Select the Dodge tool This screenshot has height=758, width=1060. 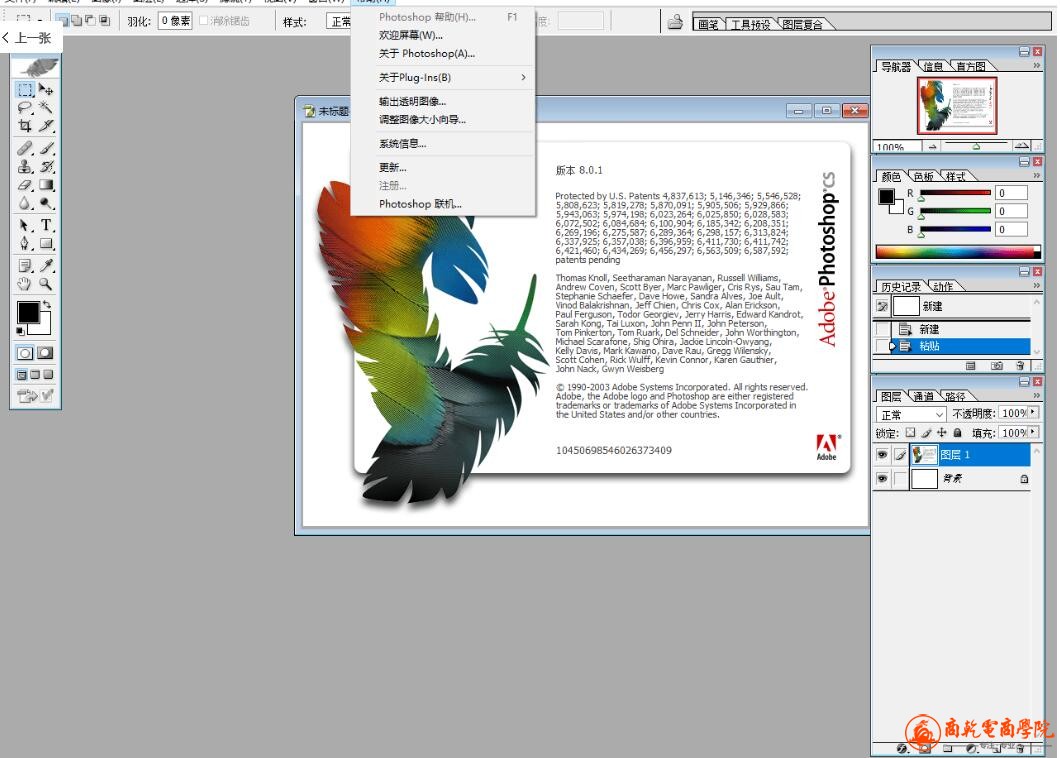[x=46, y=203]
